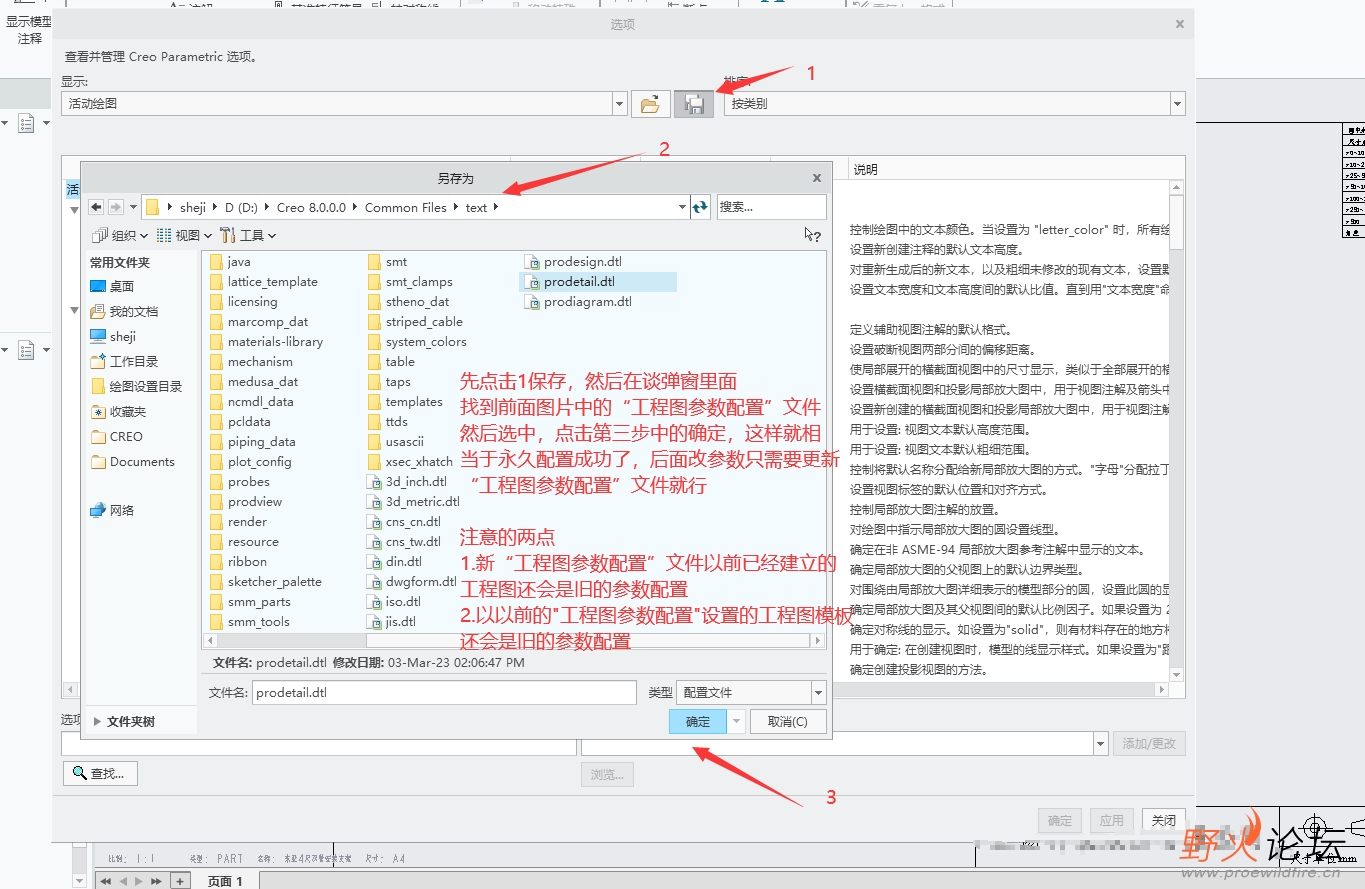1365x889 pixels.
Task: Click the 搜索 search field in Save As
Action: [771, 207]
